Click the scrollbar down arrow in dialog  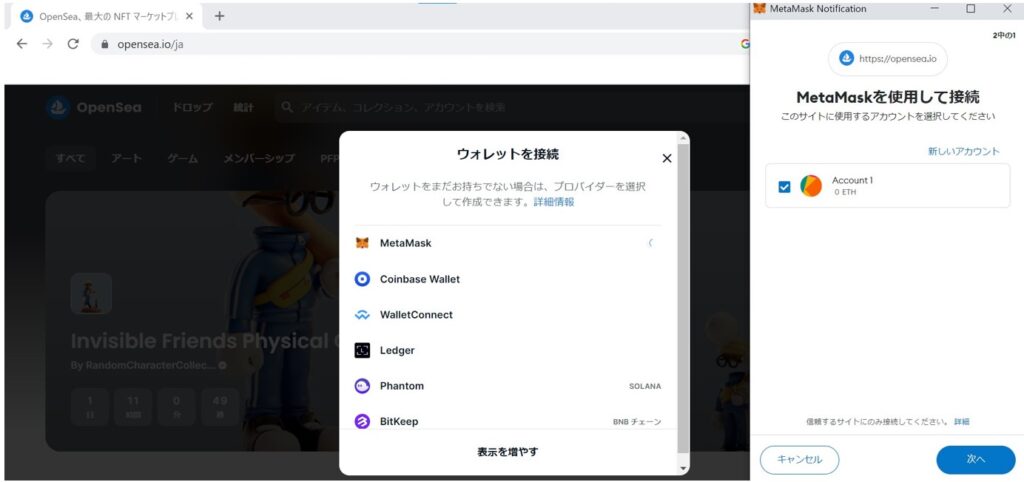(x=683, y=468)
